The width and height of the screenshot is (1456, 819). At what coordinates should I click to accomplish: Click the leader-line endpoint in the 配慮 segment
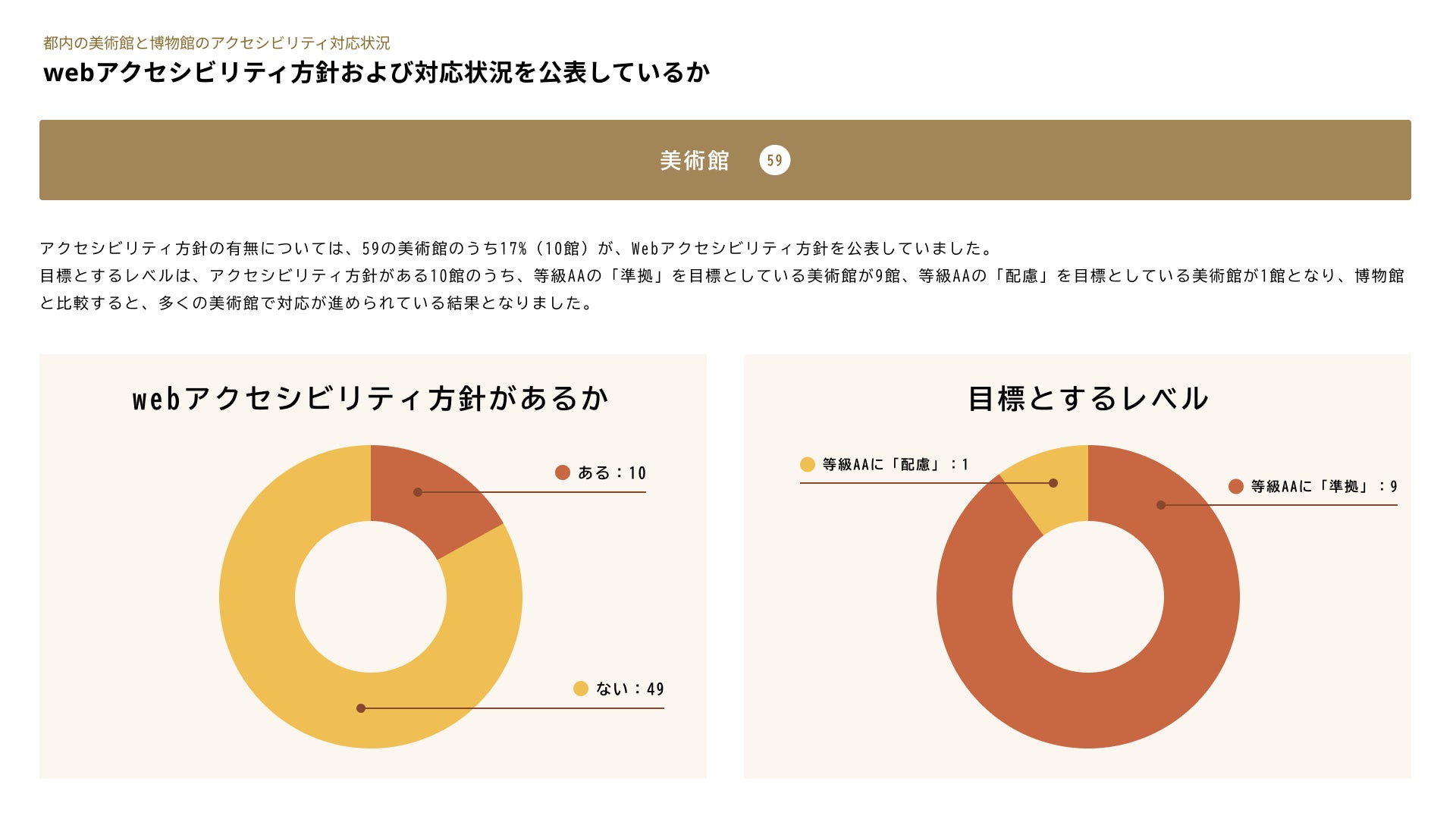(1053, 483)
